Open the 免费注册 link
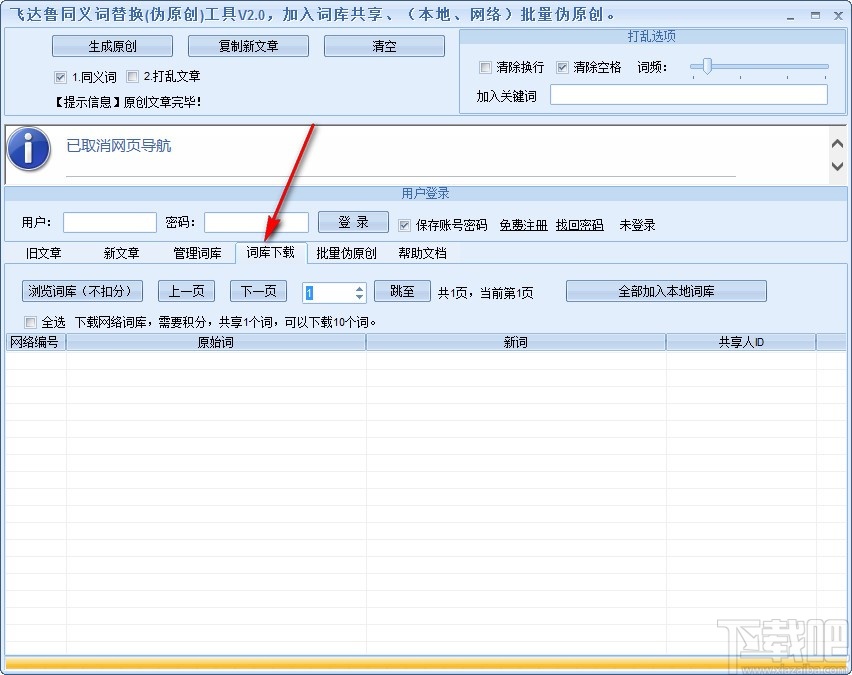This screenshot has height=675, width=852. click(523, 225)
